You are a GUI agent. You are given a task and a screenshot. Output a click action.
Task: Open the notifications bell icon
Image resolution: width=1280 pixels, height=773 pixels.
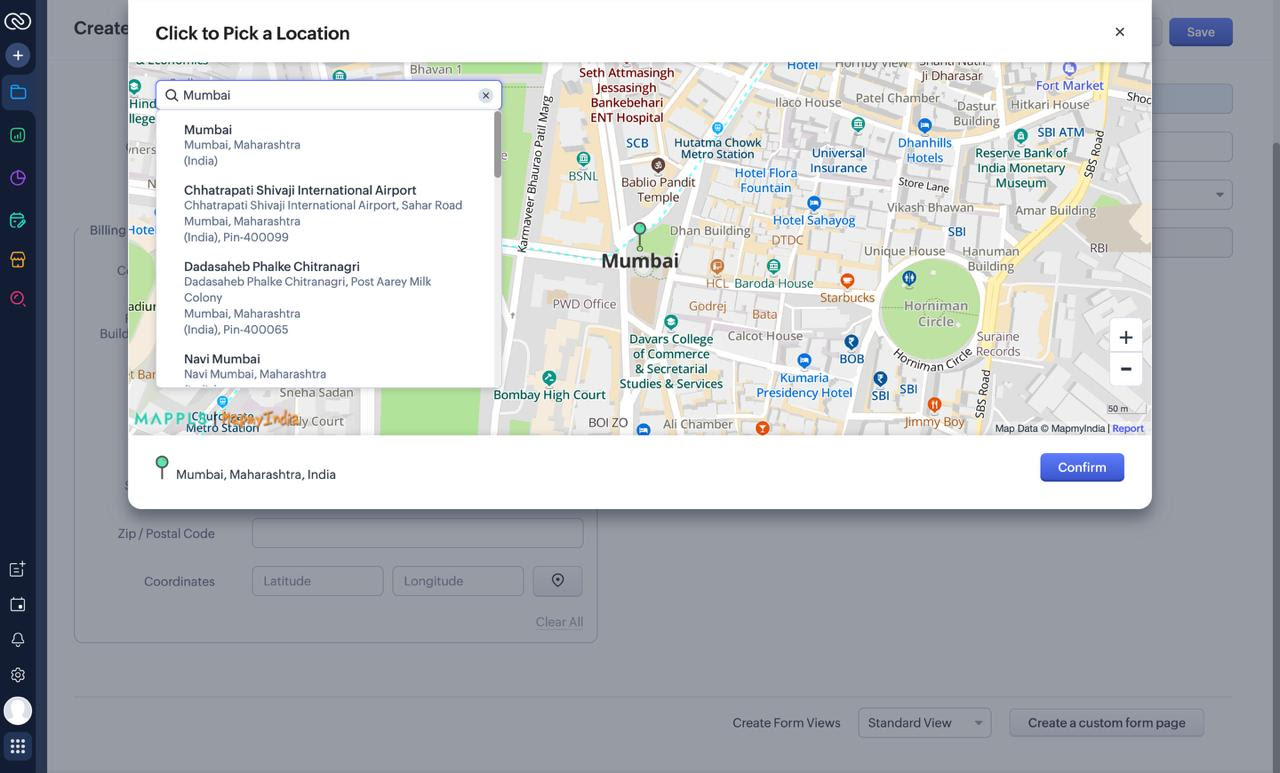point(17,640)
